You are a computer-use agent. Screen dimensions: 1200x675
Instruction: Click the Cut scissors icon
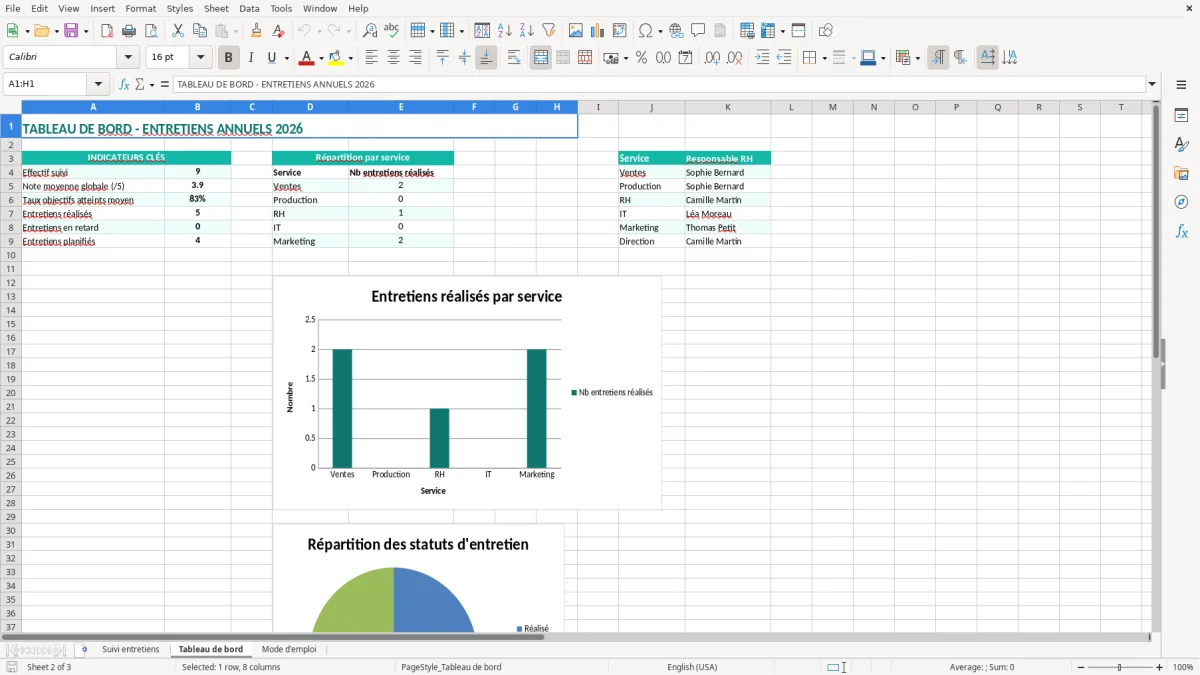click(x=178, y=31)
